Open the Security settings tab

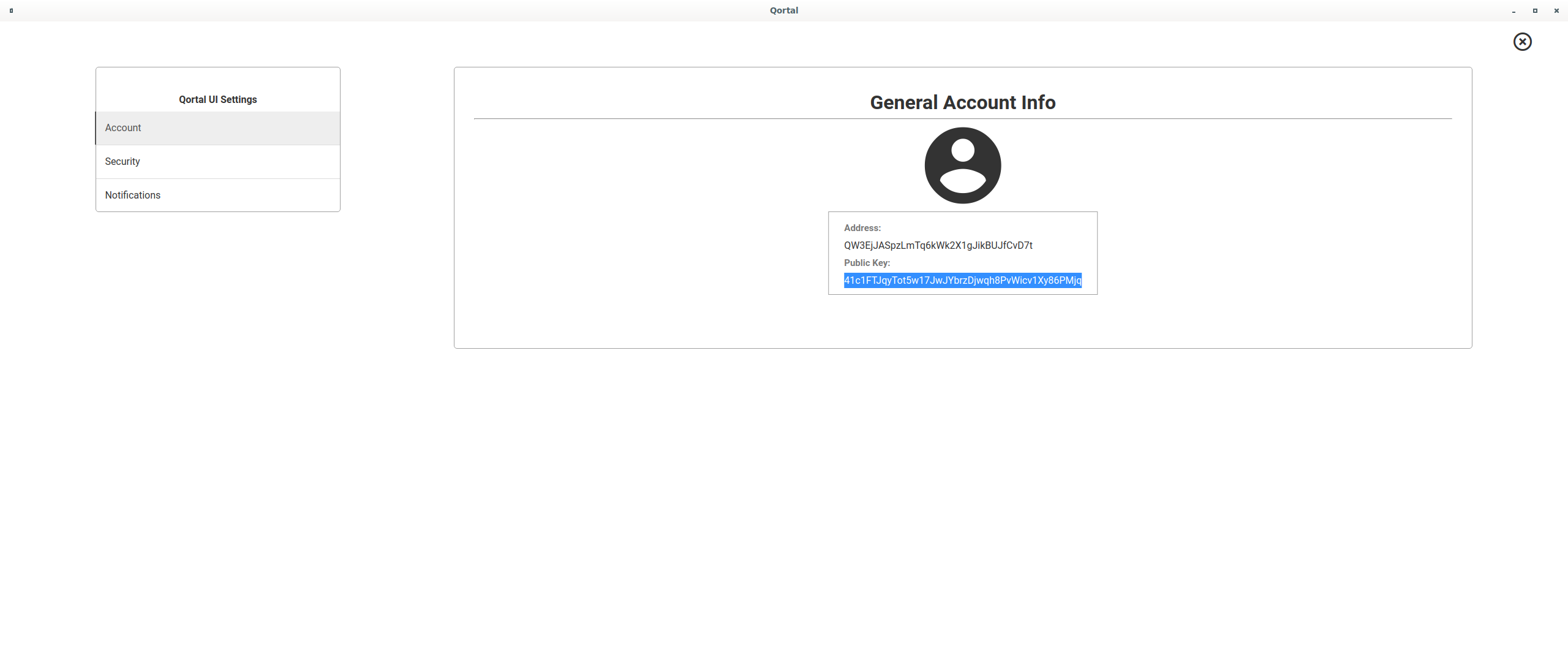tap(218, 162)
